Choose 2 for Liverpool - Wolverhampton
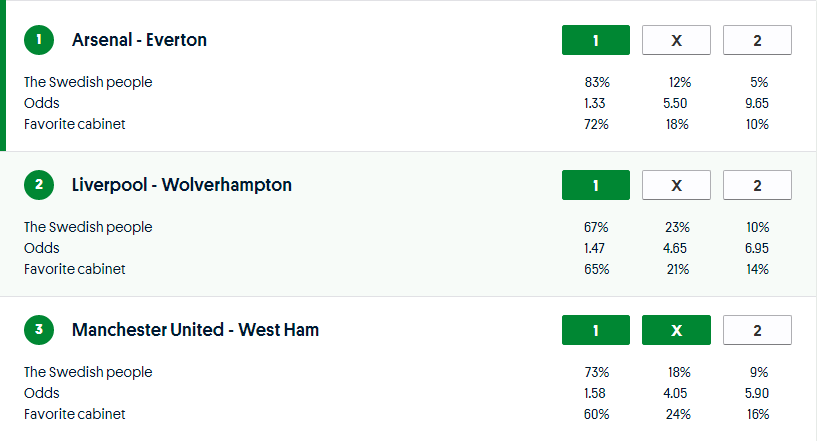 click(757, 185)
